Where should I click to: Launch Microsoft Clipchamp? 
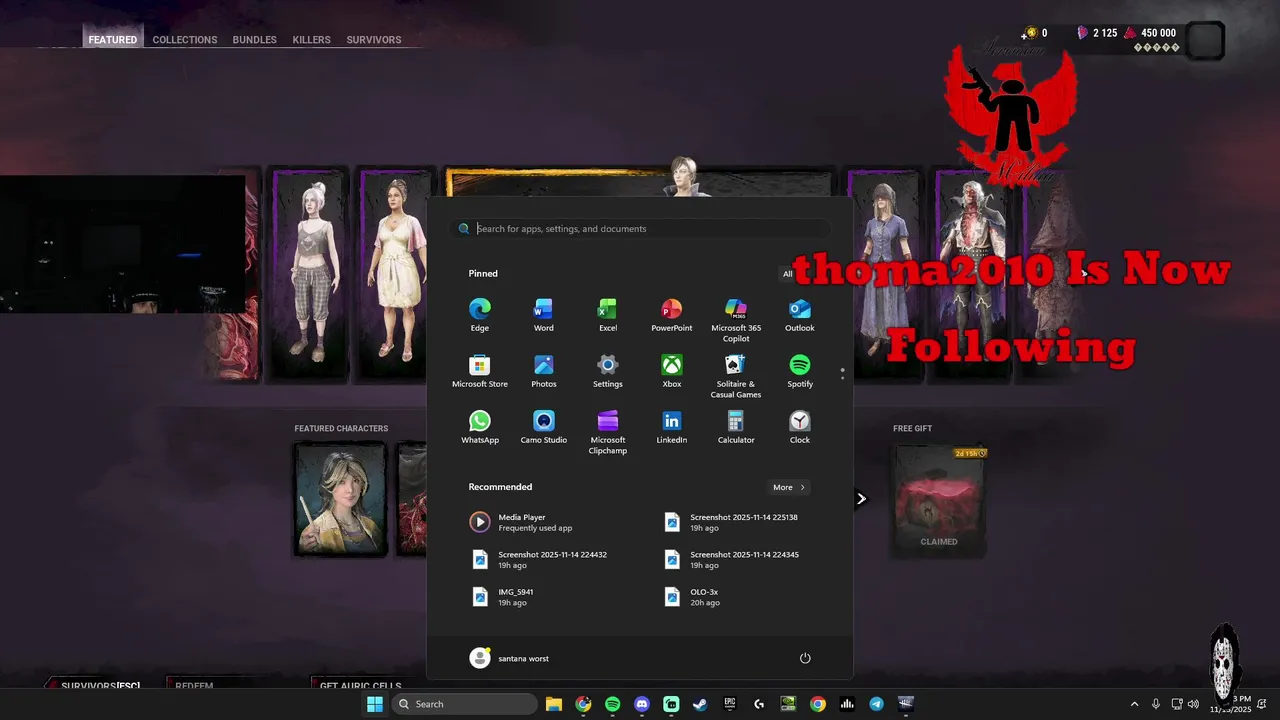[607, 432]
